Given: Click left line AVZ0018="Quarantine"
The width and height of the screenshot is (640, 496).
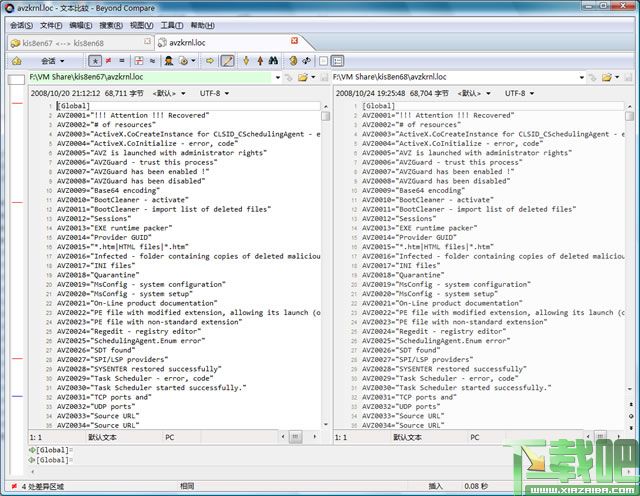Looking at the screenshot, I should [98, 275].
